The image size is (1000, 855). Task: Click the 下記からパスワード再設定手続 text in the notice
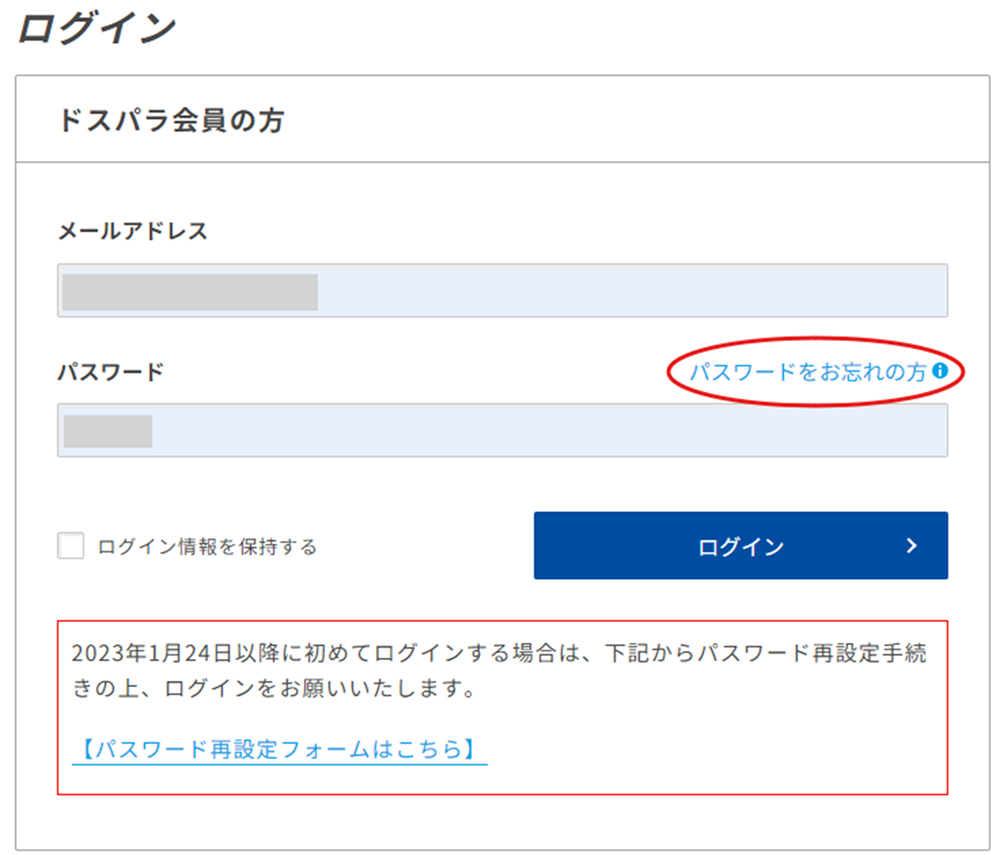pyautogui.click(x=765, y=653)
